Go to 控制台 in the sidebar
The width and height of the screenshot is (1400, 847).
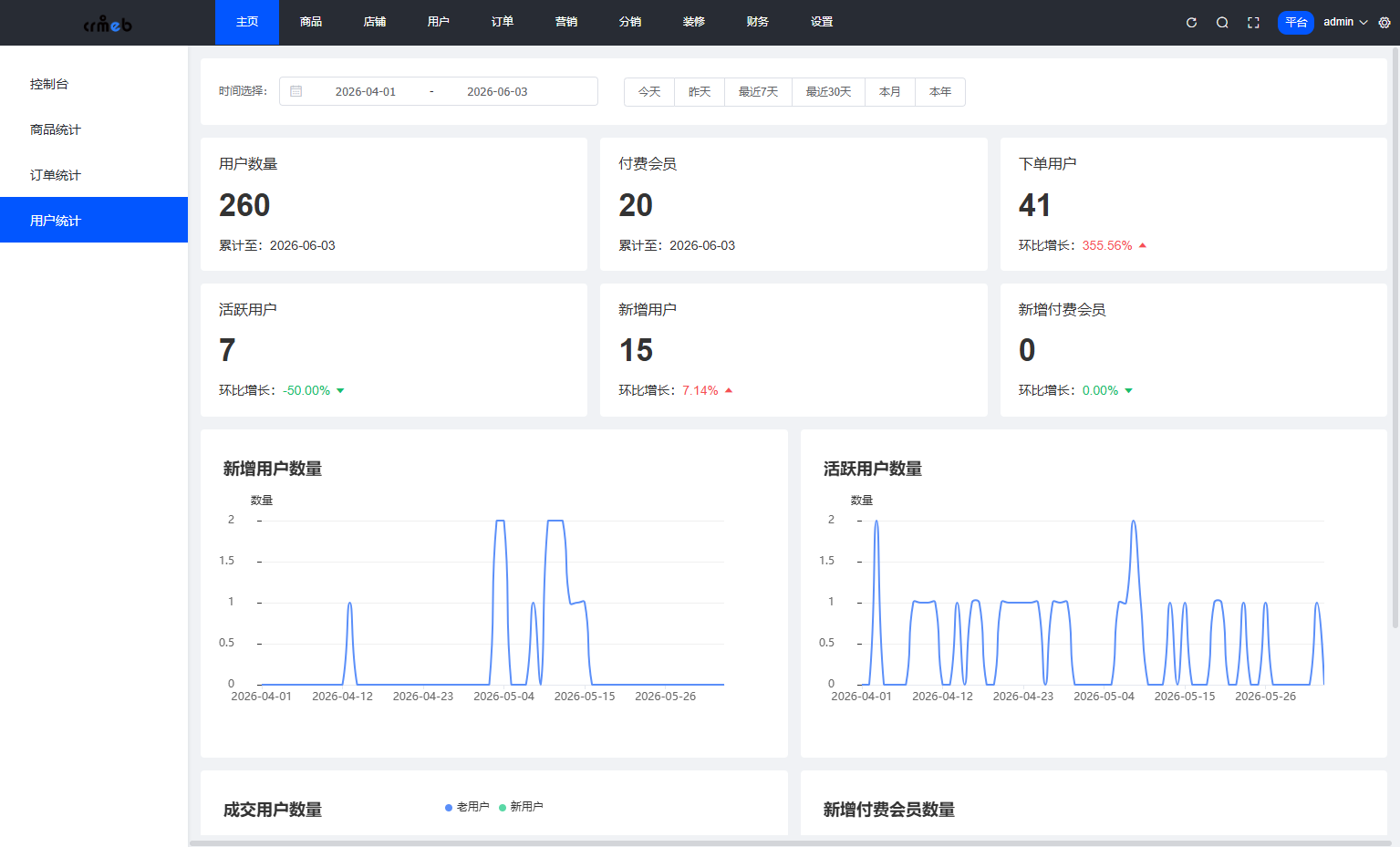94,84
